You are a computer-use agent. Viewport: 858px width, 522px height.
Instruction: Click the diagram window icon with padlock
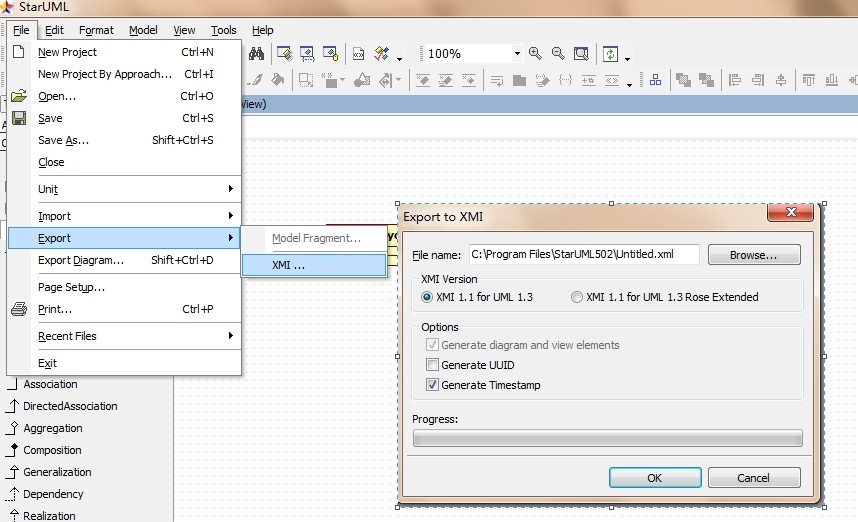[x=331, y=53]
